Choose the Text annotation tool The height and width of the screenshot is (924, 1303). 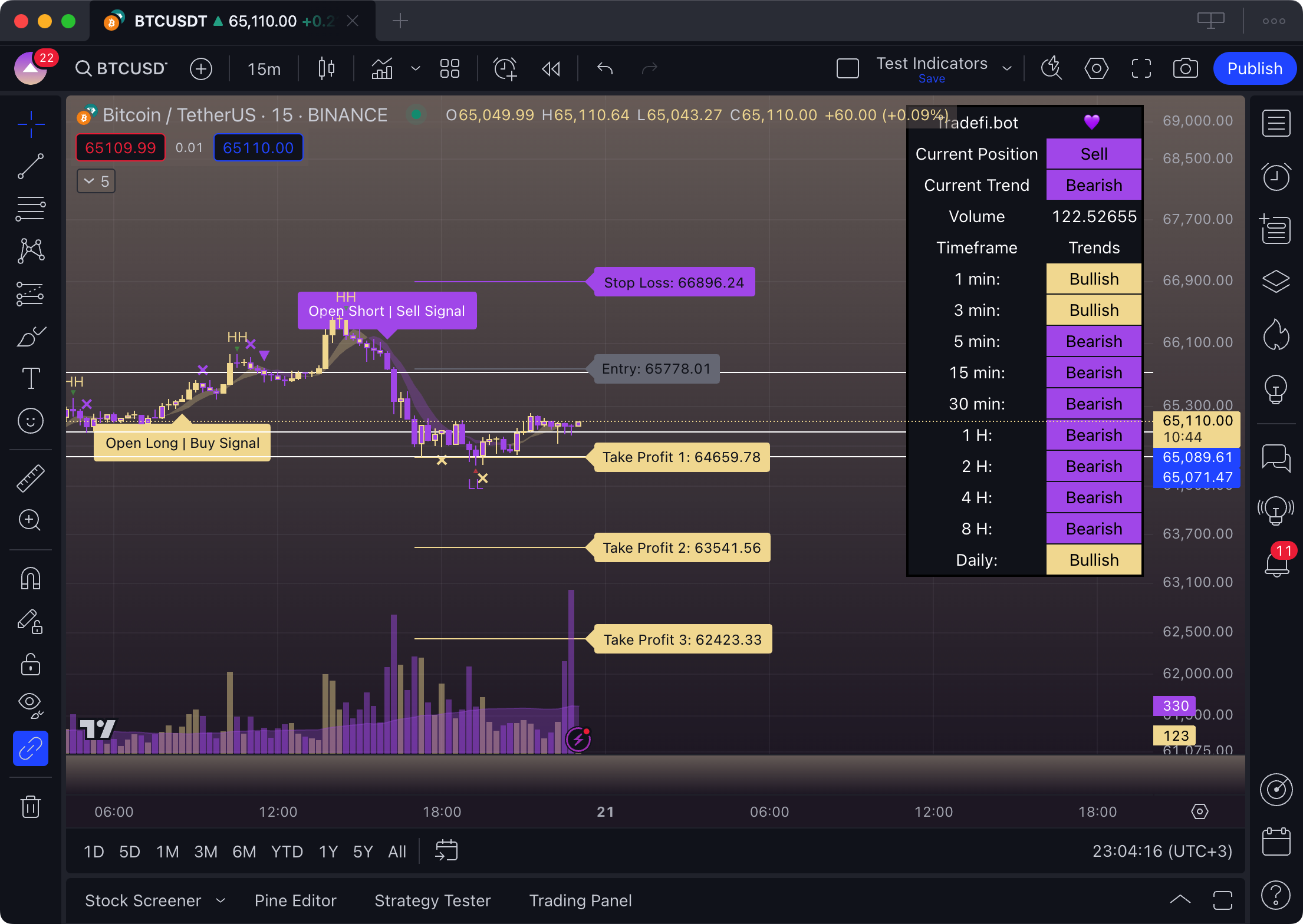coord(31,378)
